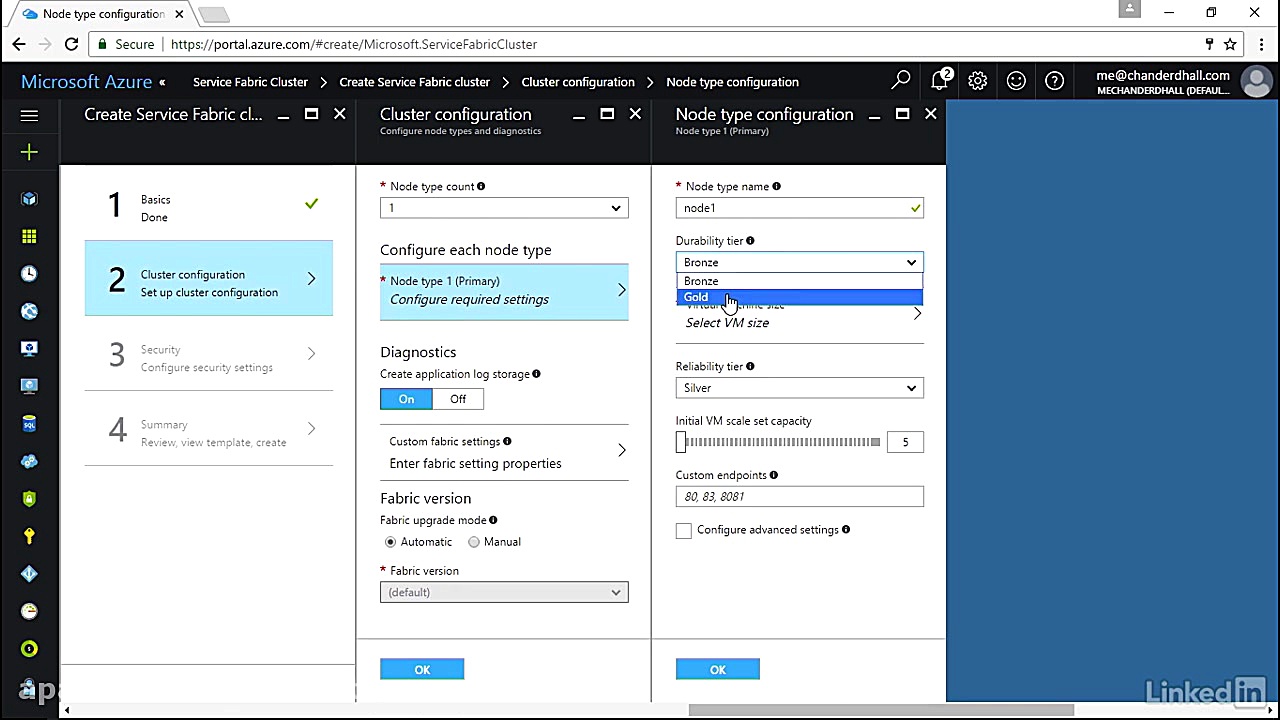This screenshot has height=720, width=1280.
Task: Click the Durability tier info icon
Action: coord(750,240)
